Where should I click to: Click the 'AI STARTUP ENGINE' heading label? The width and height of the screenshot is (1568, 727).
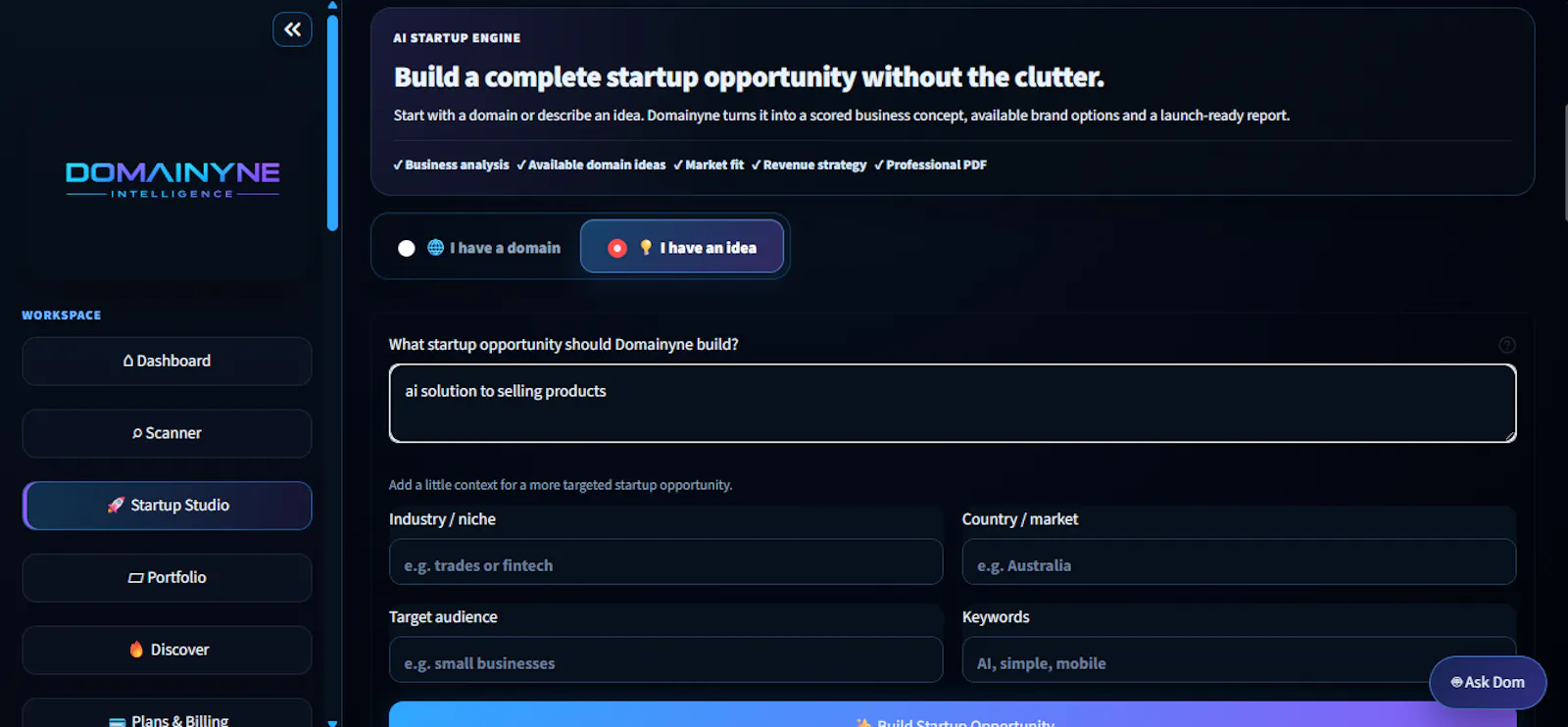[457, 38]
